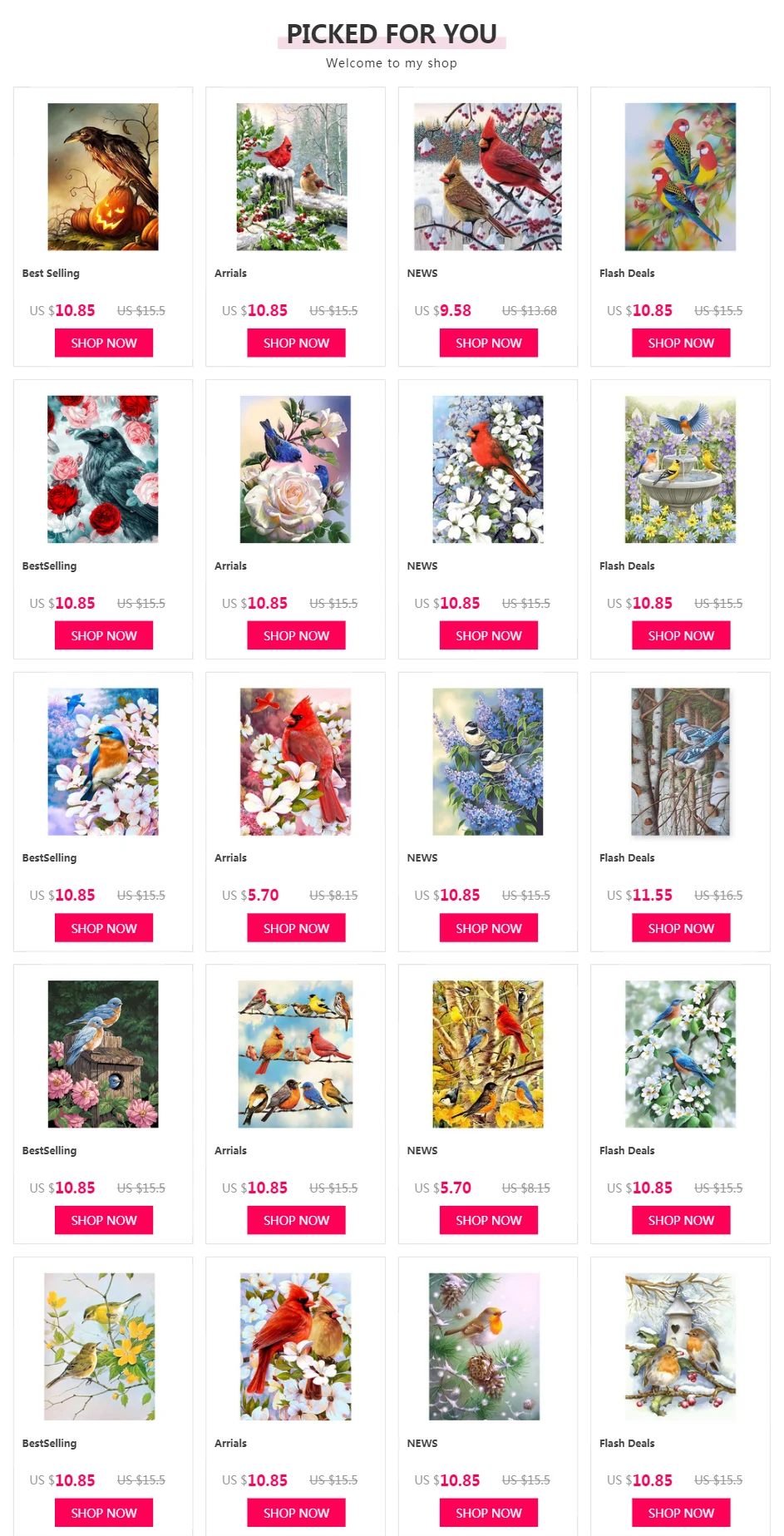Click SHOP NOW under the US $11.55 item
The height and width of the screenshot is (1536, 784).
coord(681,928)
